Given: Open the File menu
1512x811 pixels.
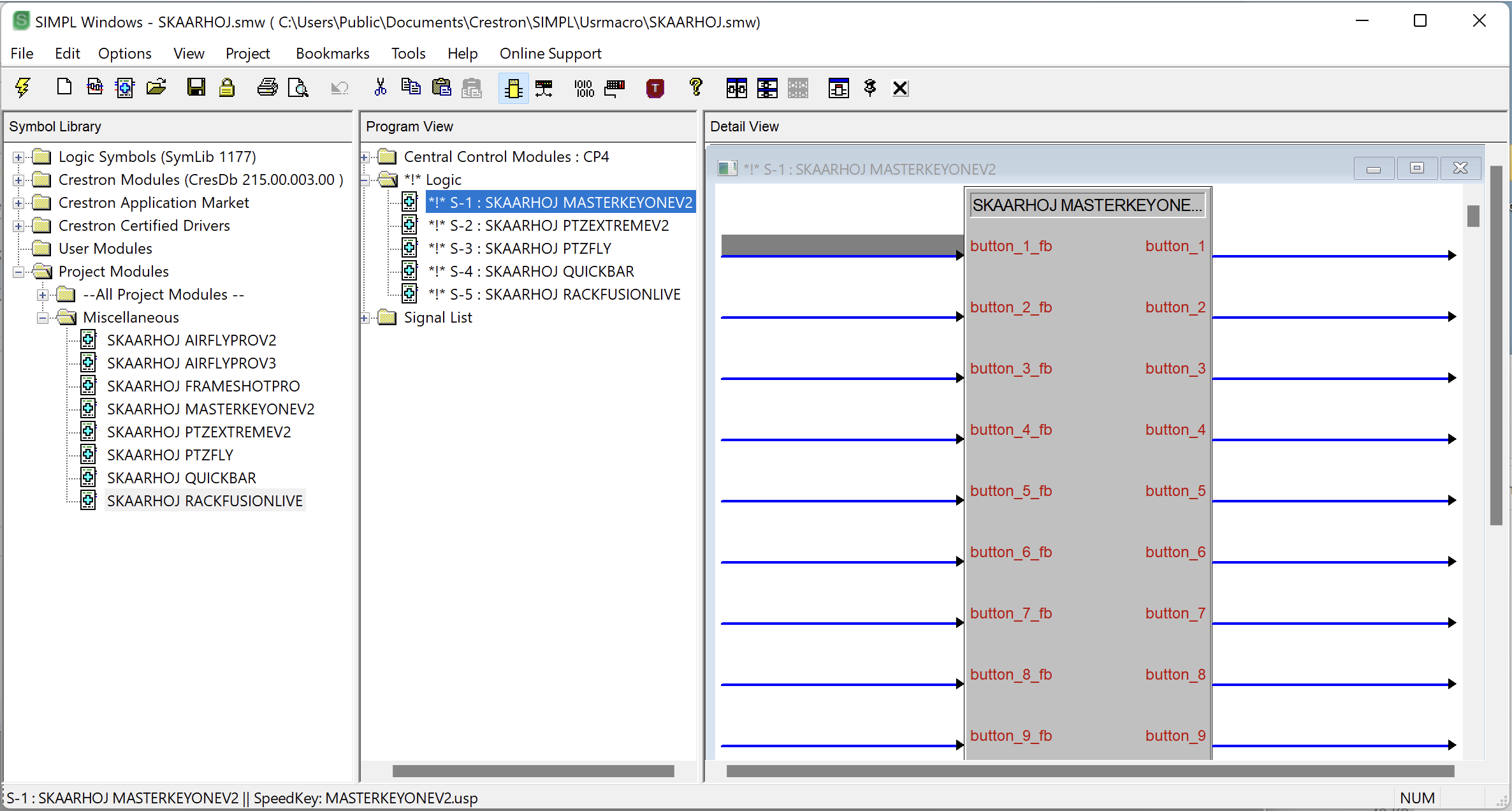Looking at the screenshot, I should 22,54.
